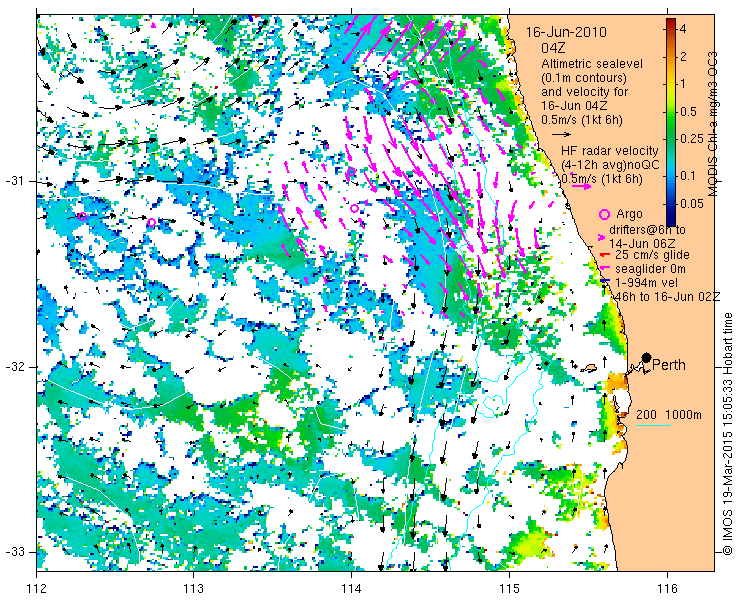Click the '200 1000m' depth label
This screenshot has height=600, width=740.
point(669,415)
